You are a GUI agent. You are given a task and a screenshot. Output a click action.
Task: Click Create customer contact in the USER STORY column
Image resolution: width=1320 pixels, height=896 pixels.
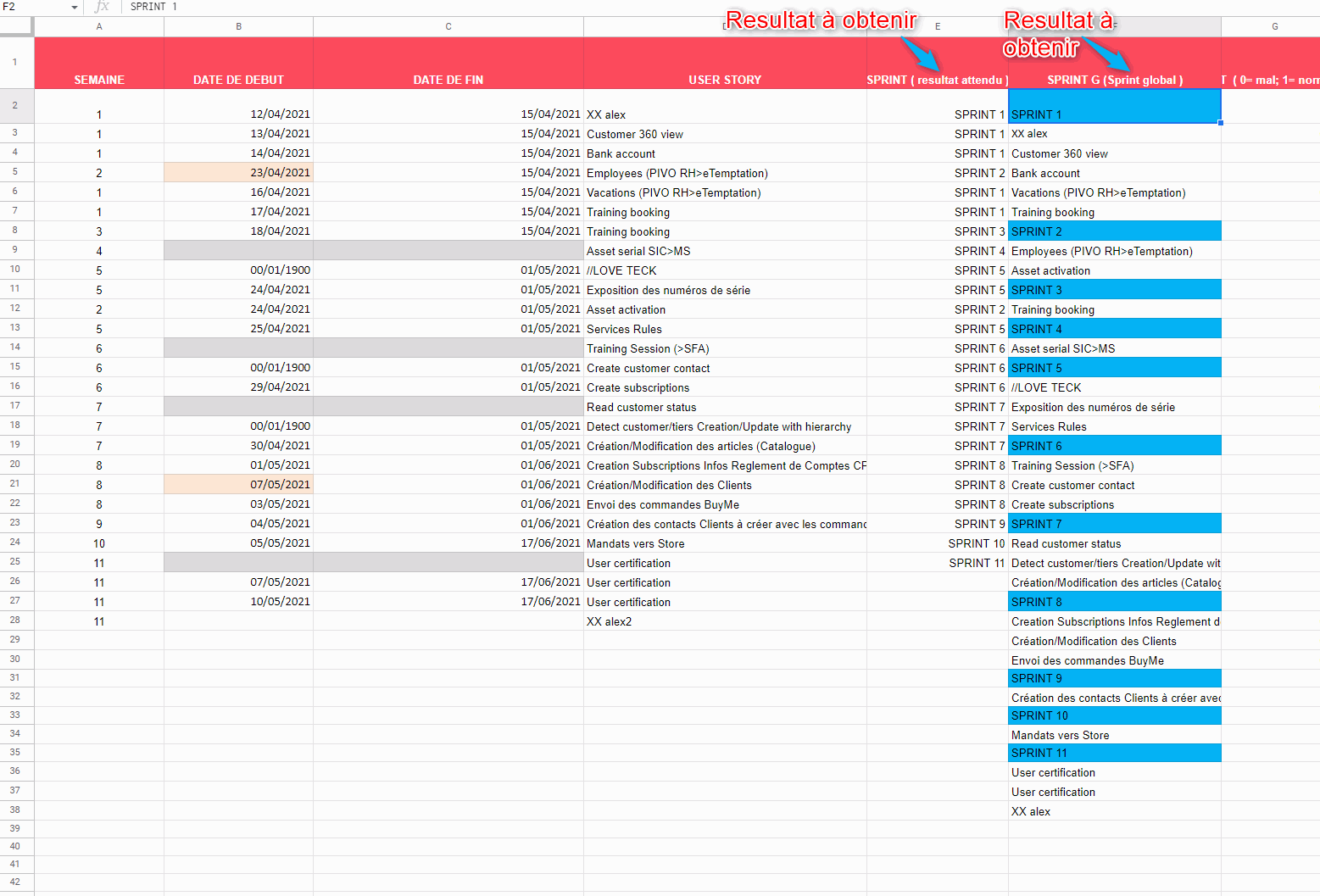(x=725, y=367)
